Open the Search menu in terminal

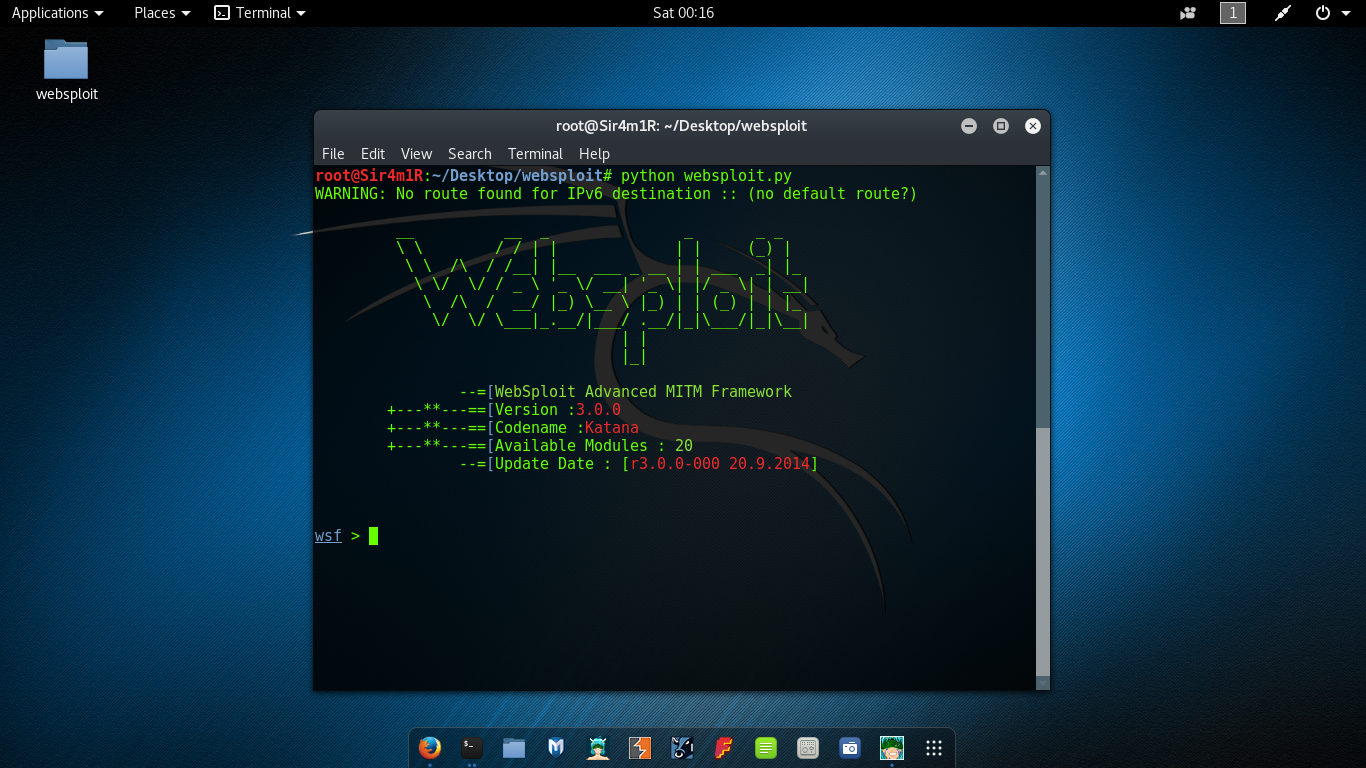tap(469, 154)
